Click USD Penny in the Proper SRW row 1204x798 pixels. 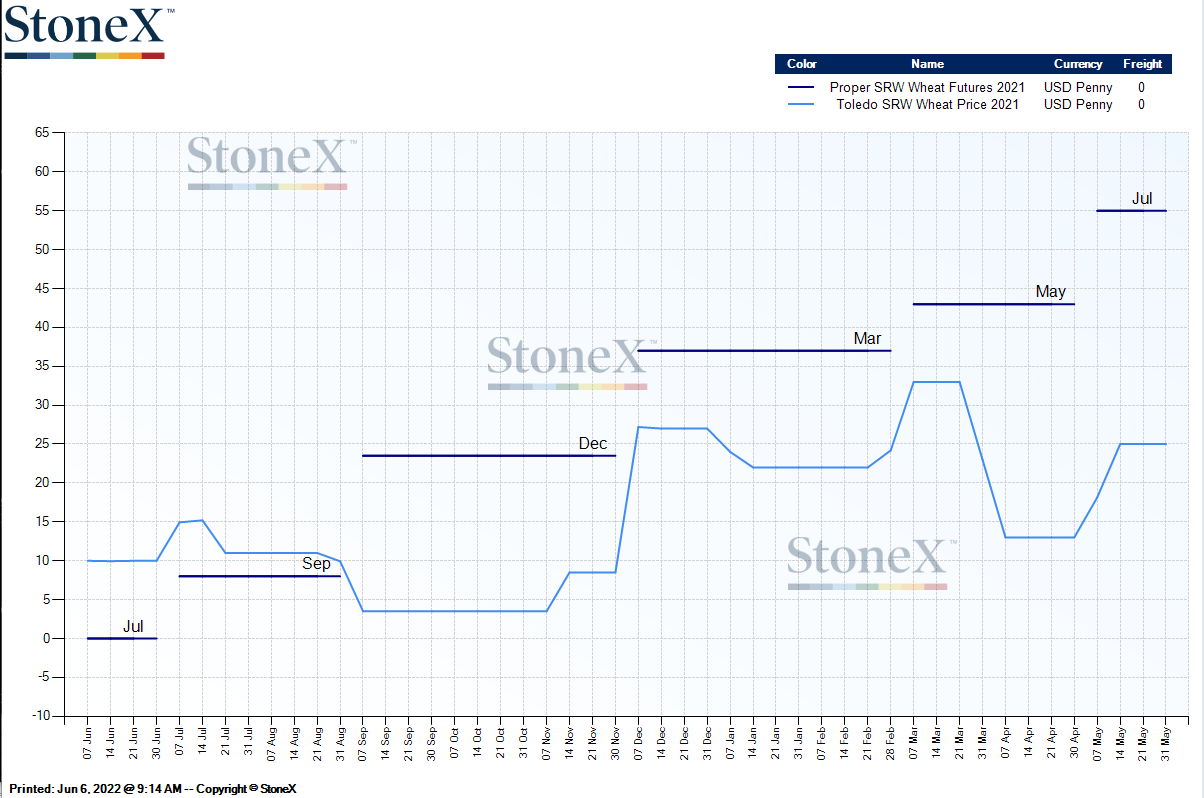coord(1078,88)
